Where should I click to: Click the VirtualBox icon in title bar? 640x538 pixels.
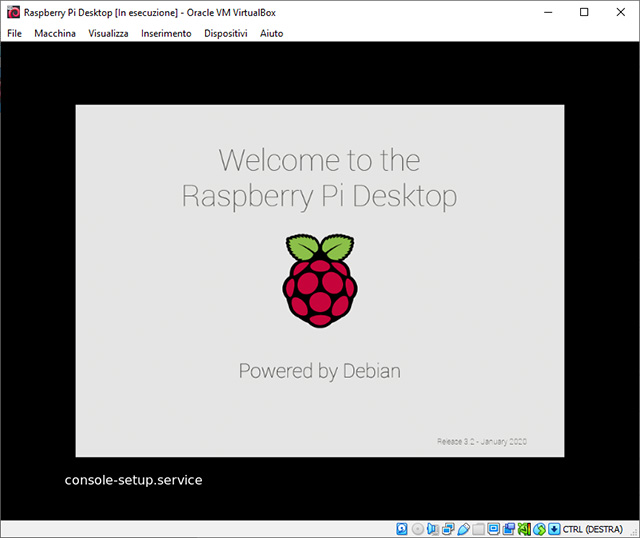12,12
